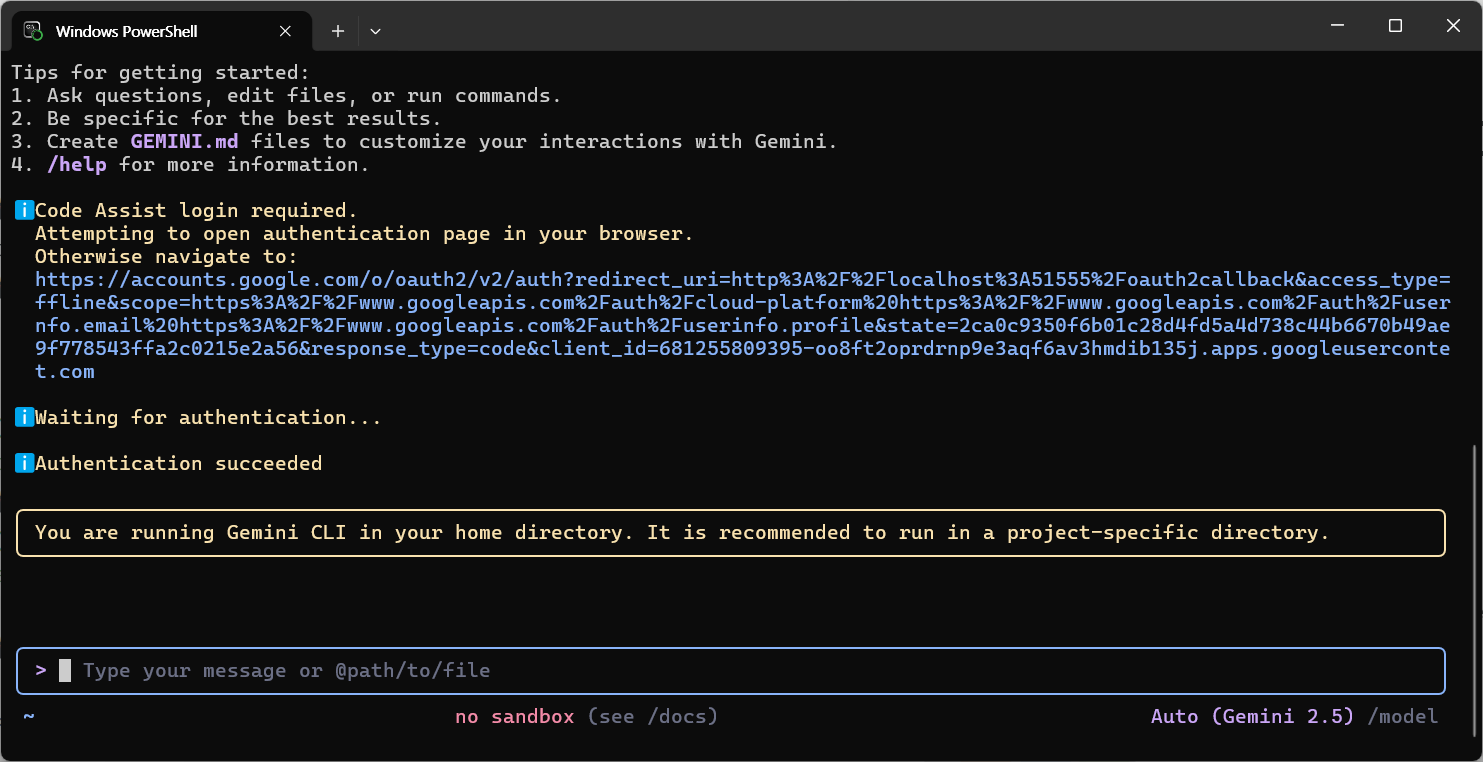Click the (see /docs) hint
The width and height of the screenshot is (1483, 762).
(x=652, y=717)
